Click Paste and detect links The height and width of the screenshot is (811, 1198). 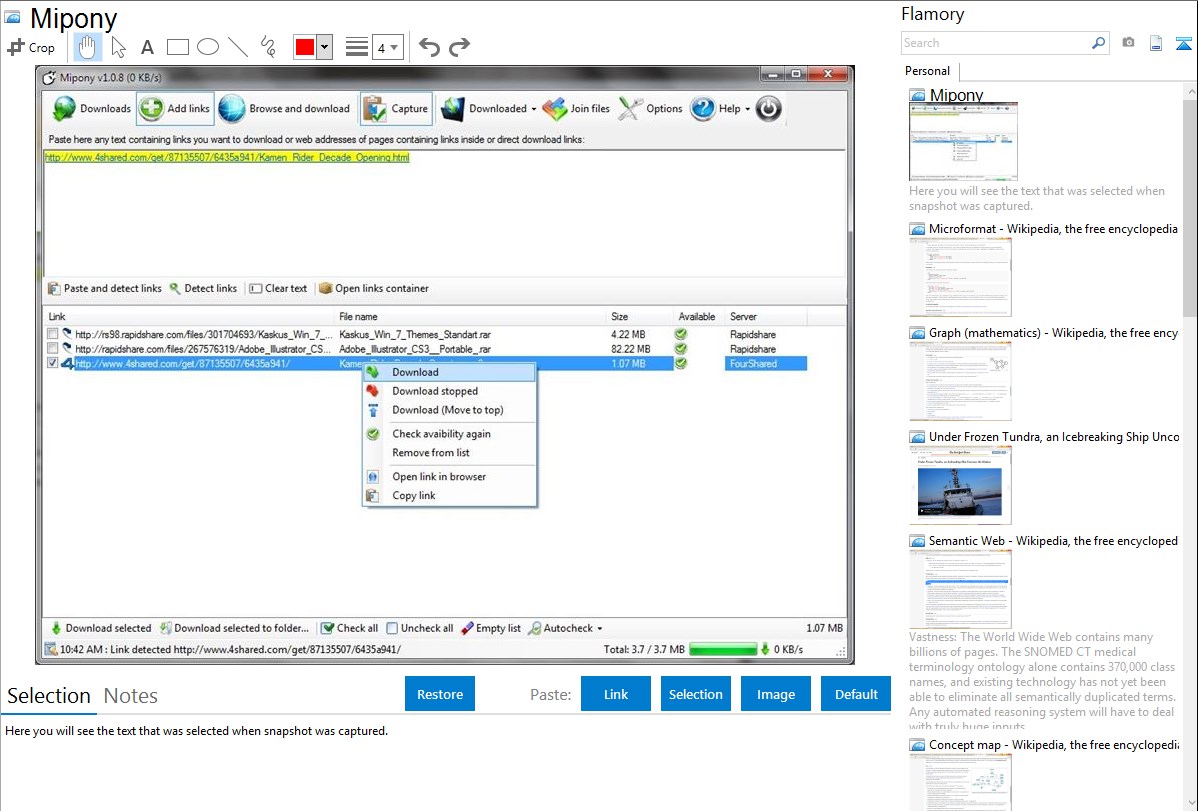coord(105,288)
